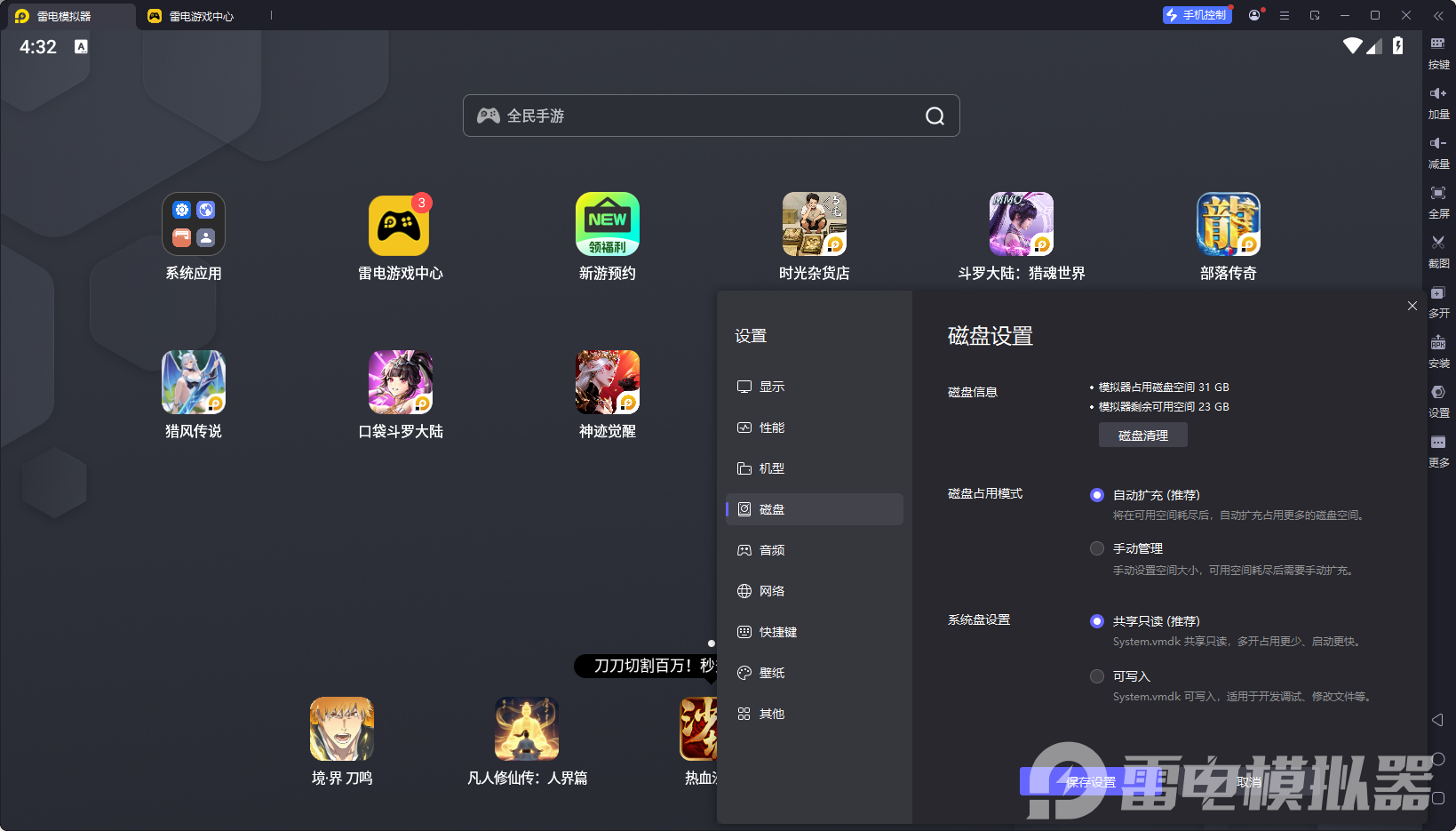Click the 手机控制 button
The height and width of the screenshot is (831, 1456).
[x=1197, y=15]
